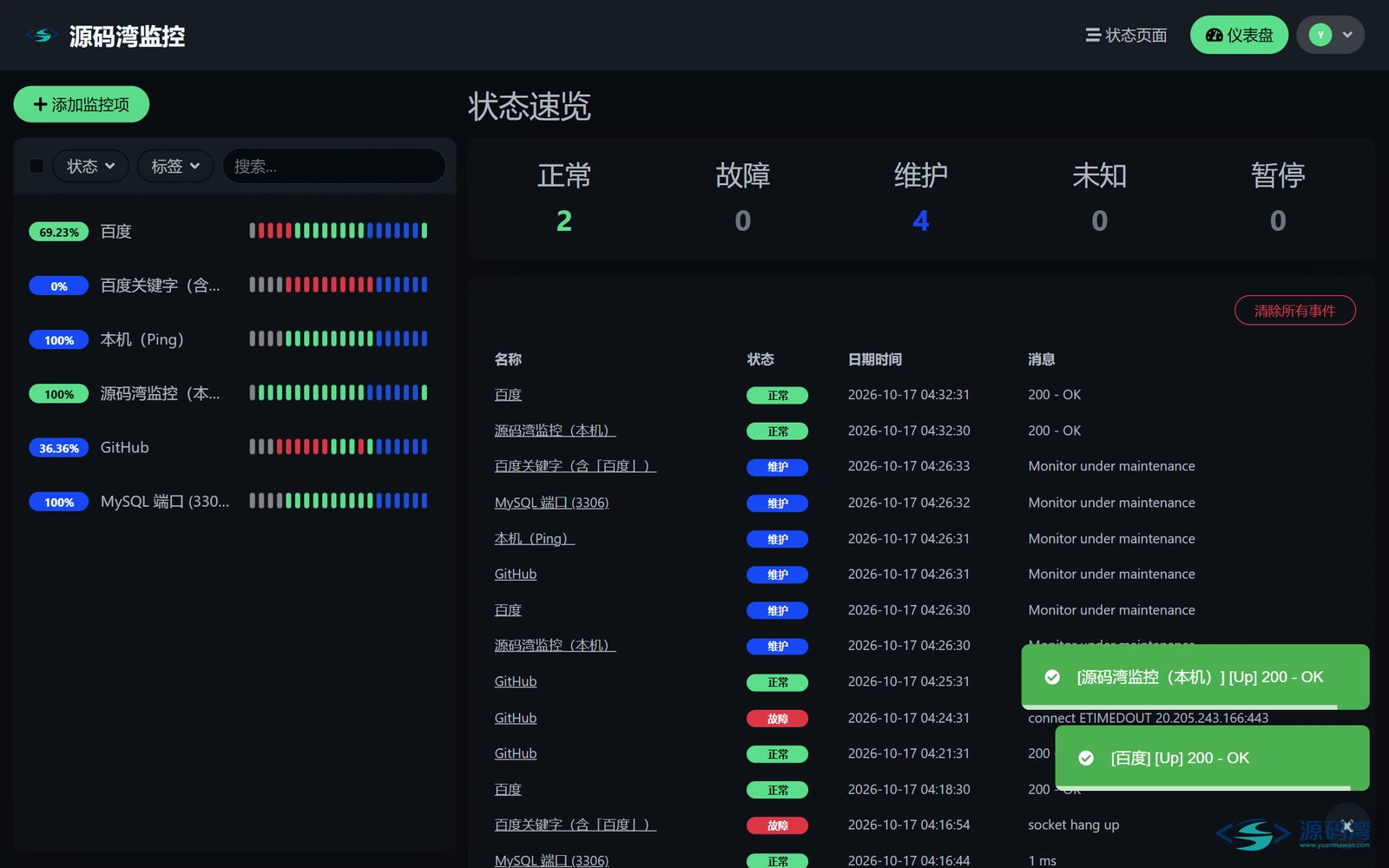Click the check icon in the 源码湾监控（本机）toast
Screen dimensions: 1389x868
[x=1052, y=677]
